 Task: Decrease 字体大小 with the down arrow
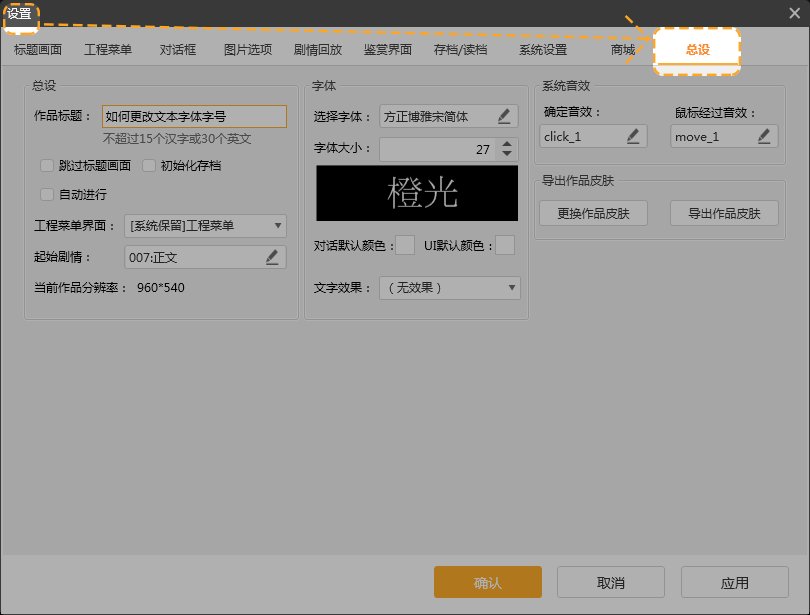(507, 155)
